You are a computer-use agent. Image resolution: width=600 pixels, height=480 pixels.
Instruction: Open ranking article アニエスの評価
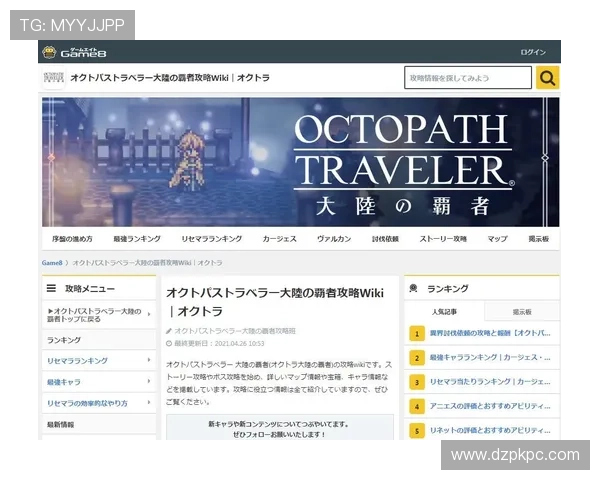point(490,406)
